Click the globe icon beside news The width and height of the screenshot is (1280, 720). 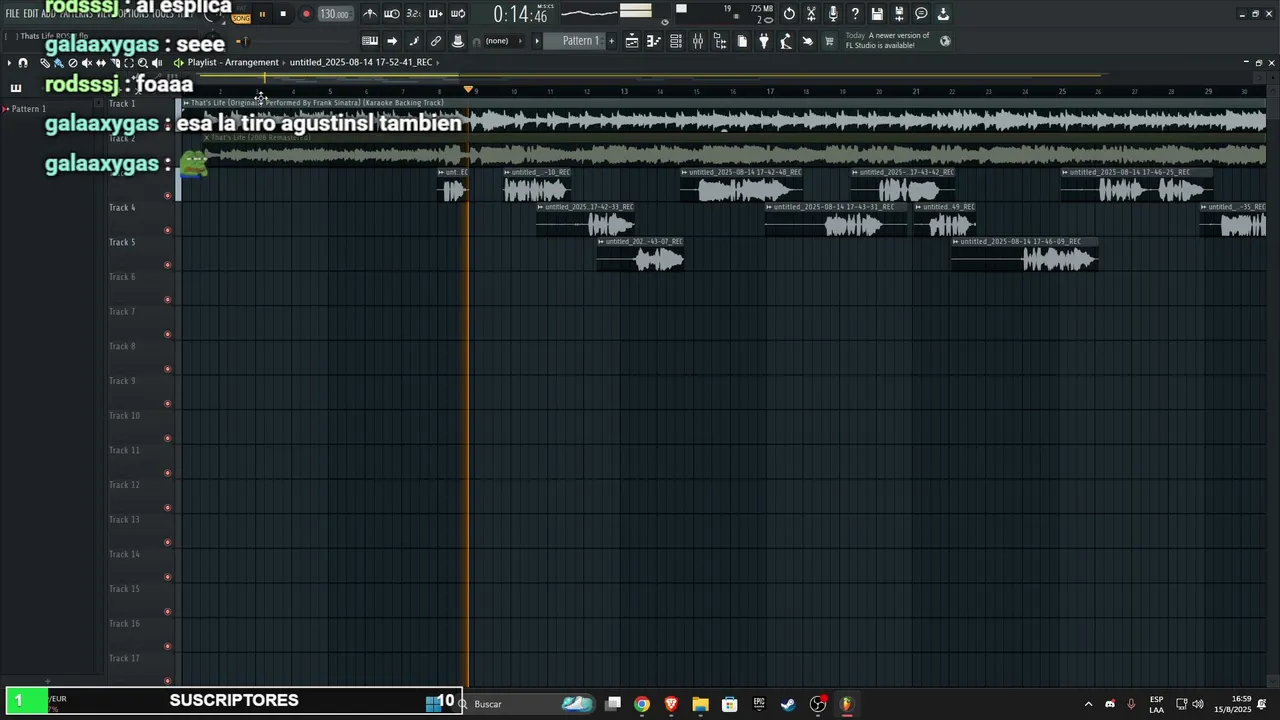945,41
